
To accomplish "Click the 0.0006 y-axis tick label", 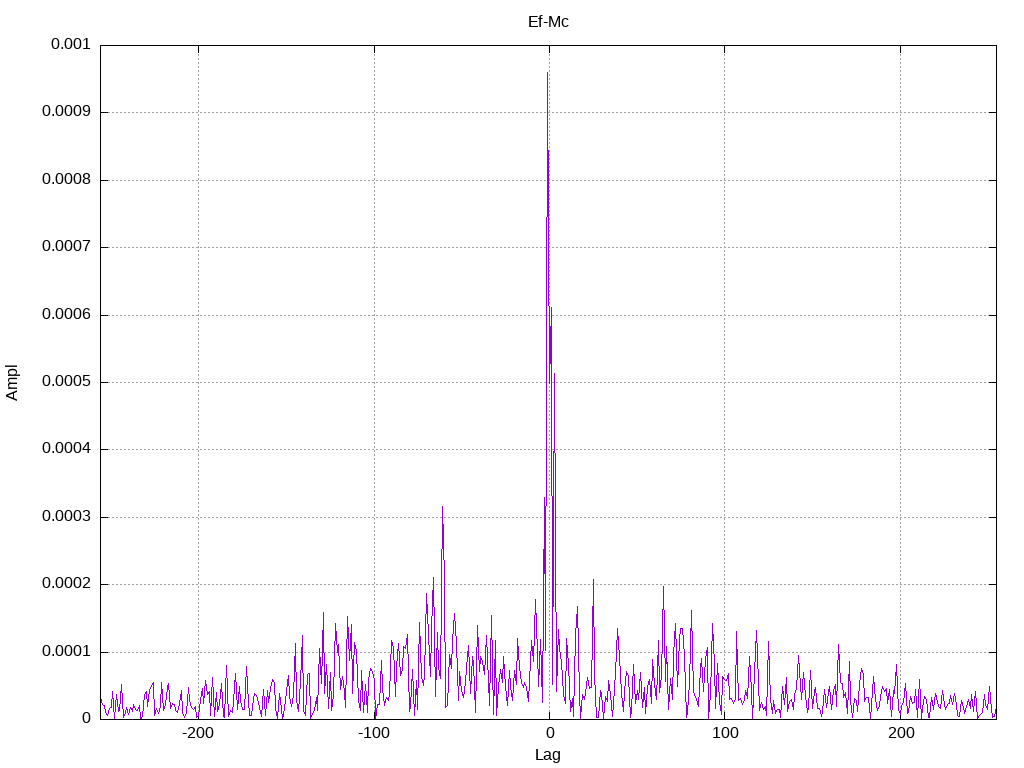I will point(67,314).
